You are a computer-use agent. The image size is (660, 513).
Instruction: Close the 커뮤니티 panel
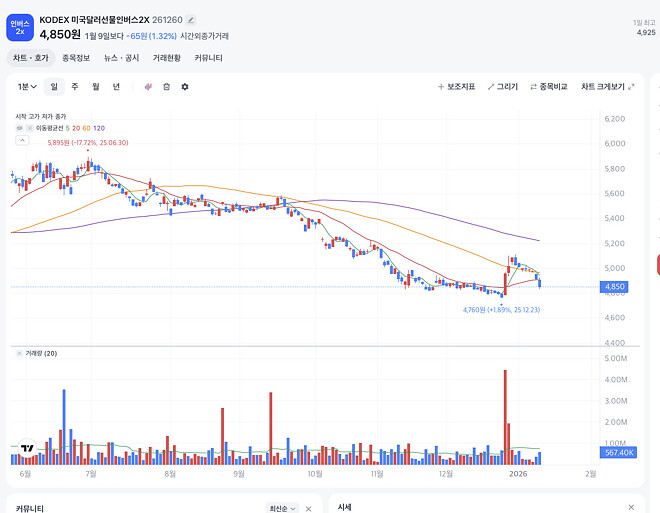click(x=309, y=509)
